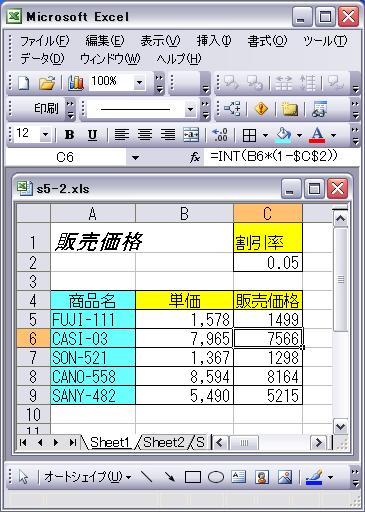
Task: Toggle Bold formatting
Action: (69, 135)
